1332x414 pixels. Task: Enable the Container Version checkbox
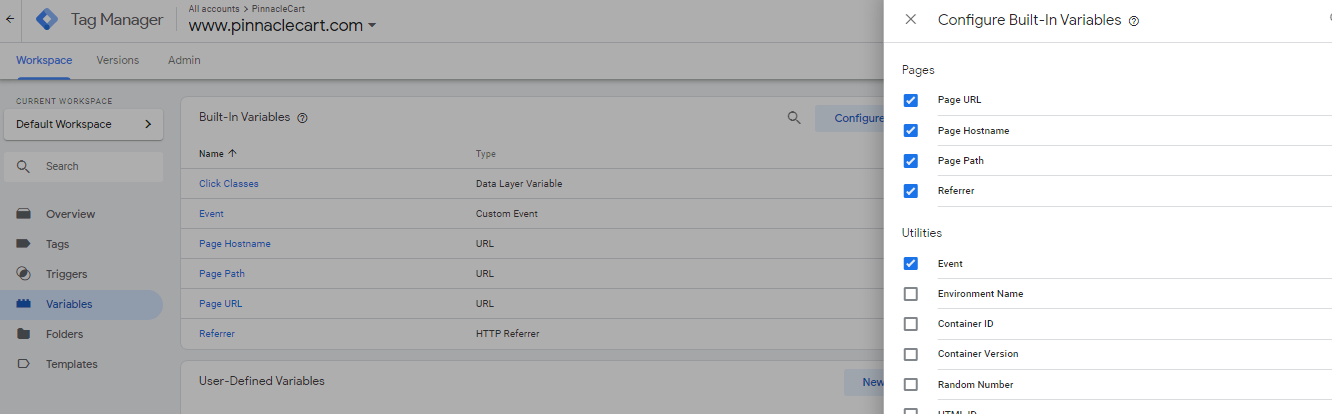(910, 354)
